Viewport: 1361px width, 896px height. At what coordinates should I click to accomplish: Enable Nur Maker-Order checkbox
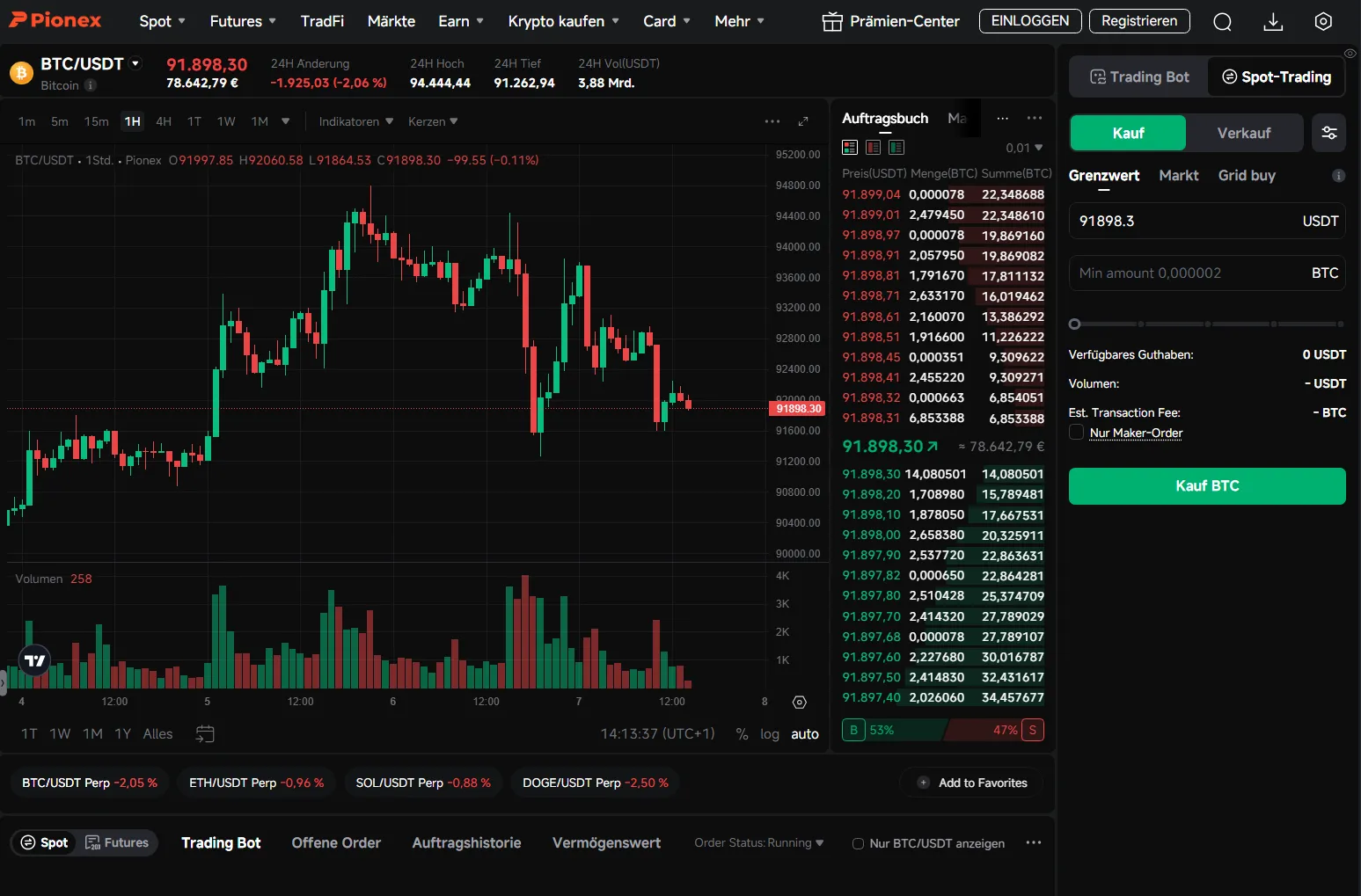1076,432
